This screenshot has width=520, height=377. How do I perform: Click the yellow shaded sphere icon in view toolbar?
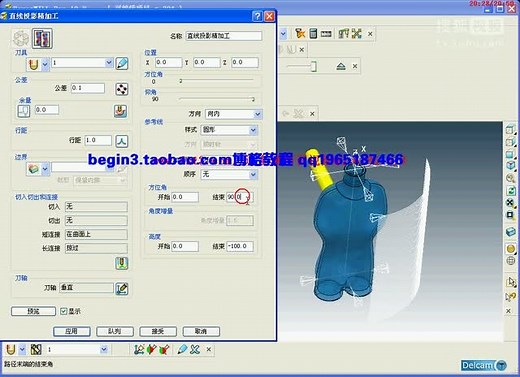pyautogui.click(x=510, y=249)
